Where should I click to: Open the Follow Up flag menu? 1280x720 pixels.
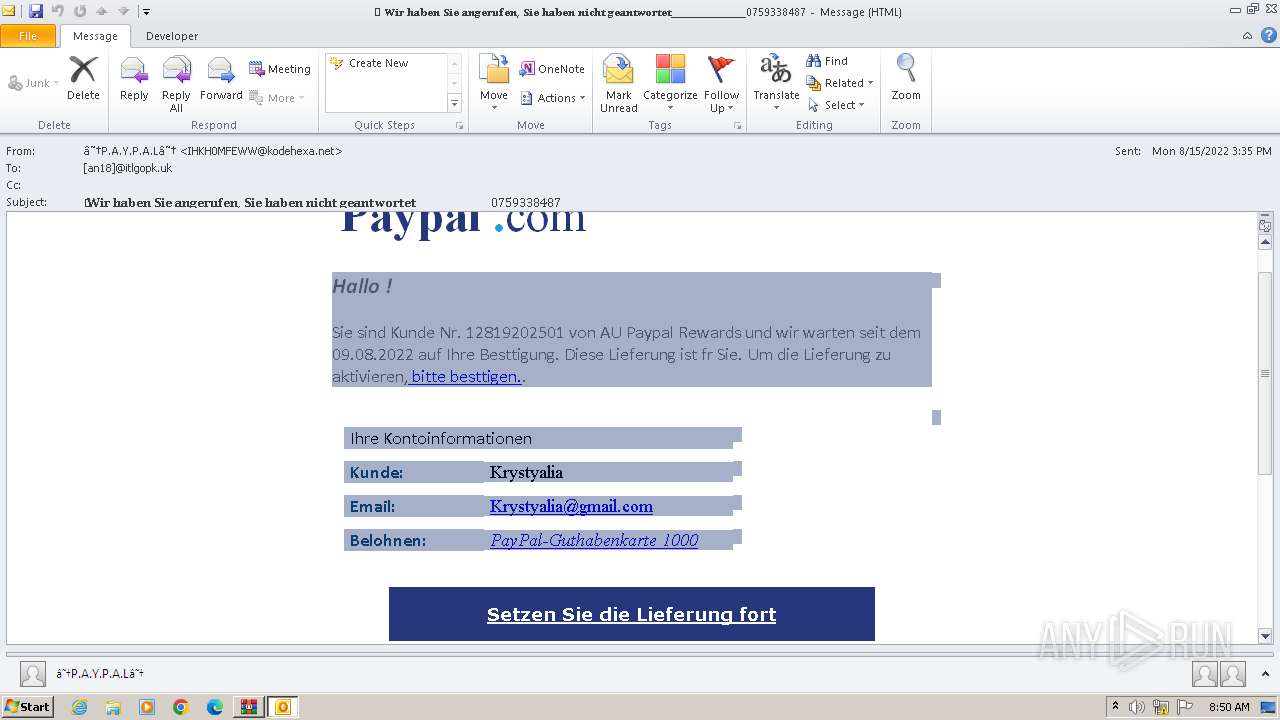[721, 83]
